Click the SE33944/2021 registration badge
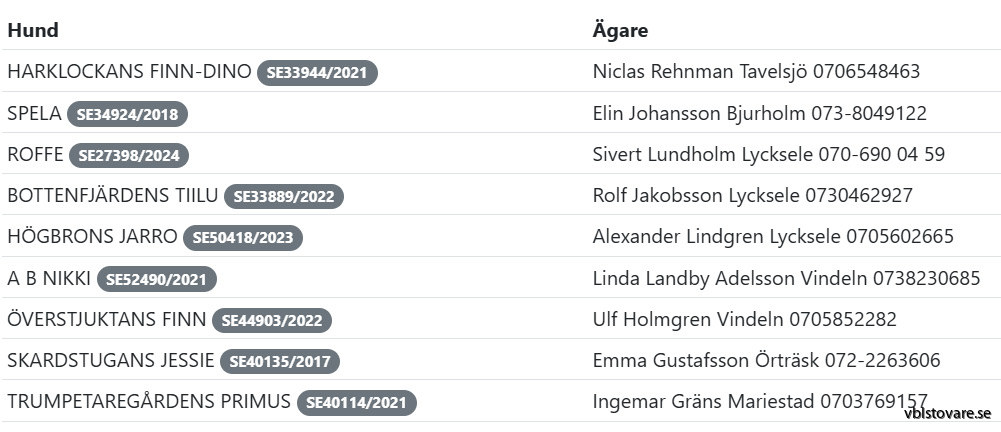 (x=317, y=73)
